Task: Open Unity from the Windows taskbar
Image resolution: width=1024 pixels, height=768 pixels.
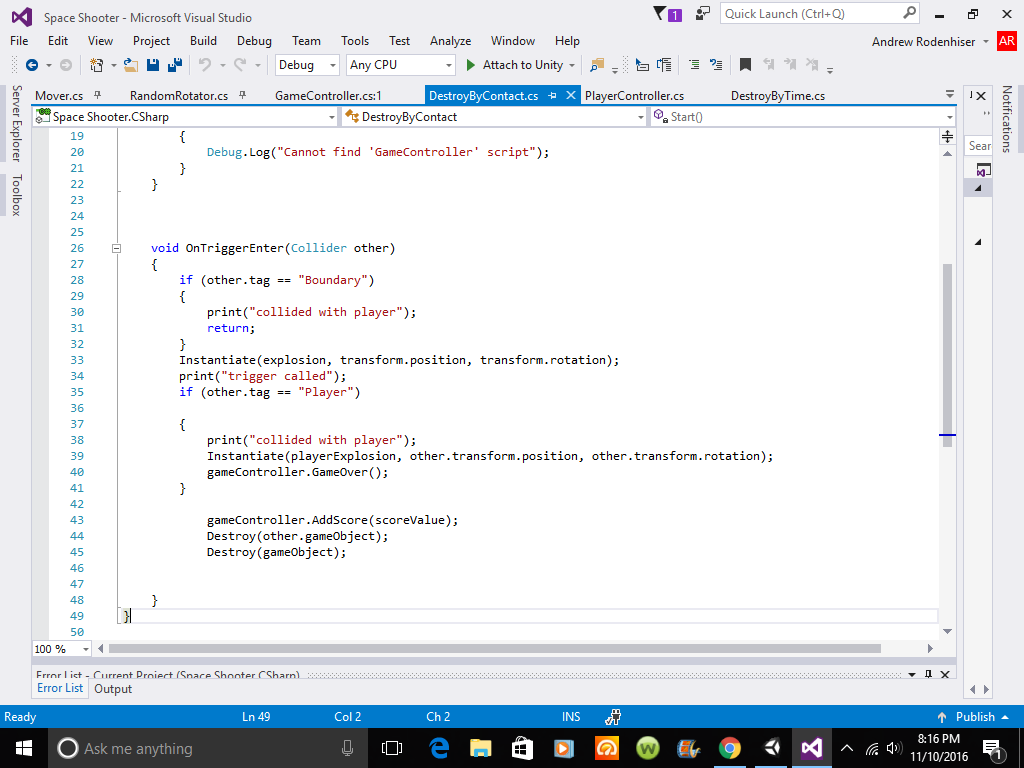Action: [772, 748]
